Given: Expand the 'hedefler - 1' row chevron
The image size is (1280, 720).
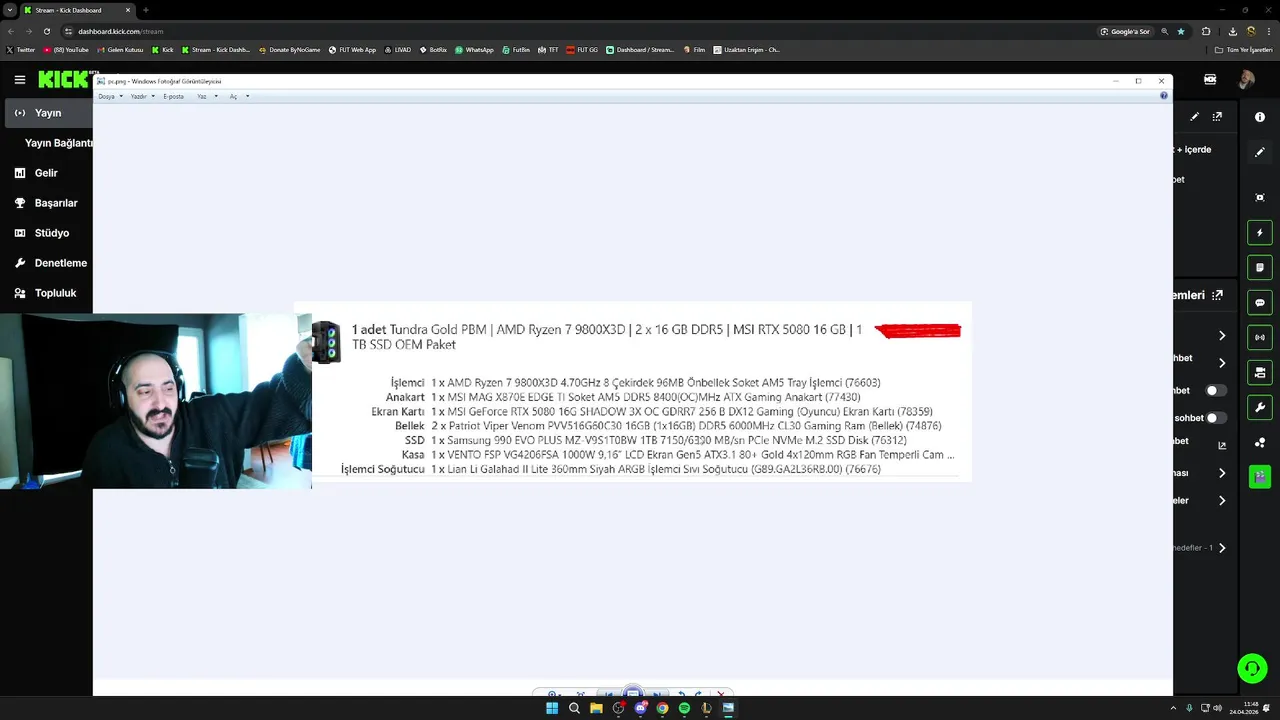Looking at the screenshot, I should point(1222,548).
